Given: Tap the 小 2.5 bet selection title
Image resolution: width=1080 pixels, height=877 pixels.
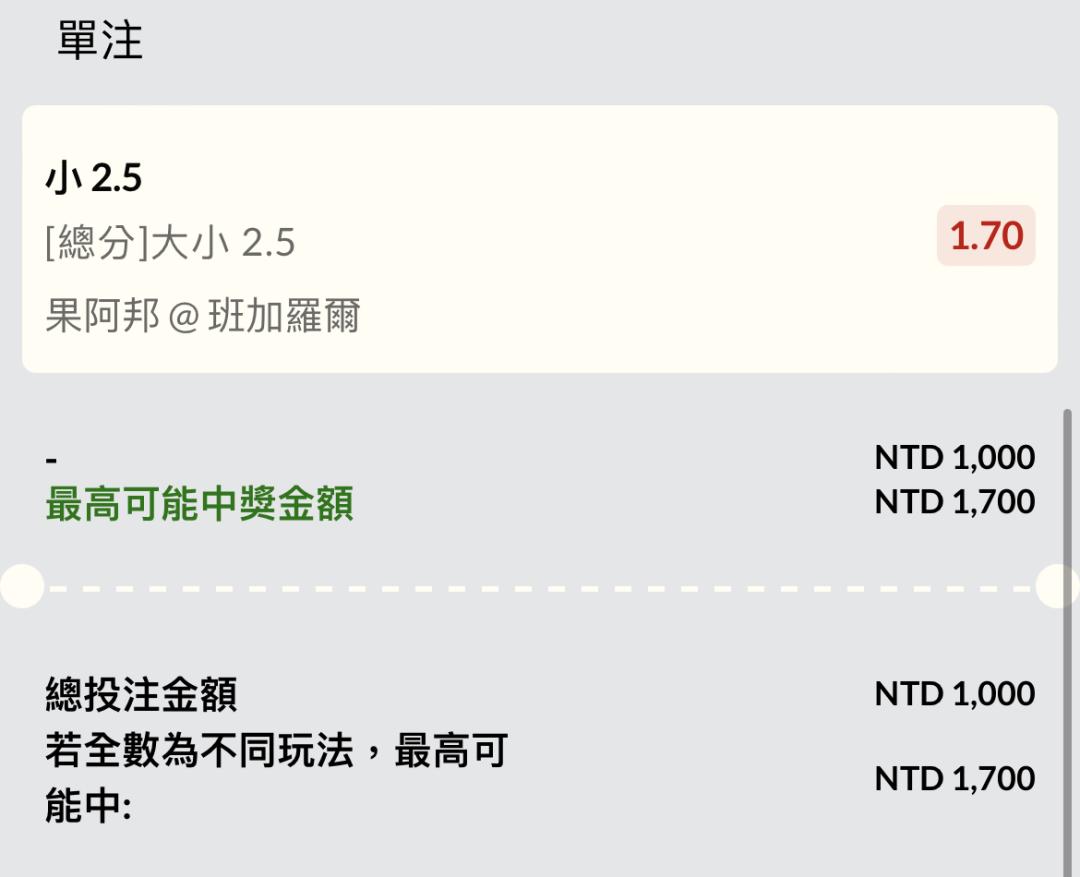Looking at the screenshot, I should point(94,178).
